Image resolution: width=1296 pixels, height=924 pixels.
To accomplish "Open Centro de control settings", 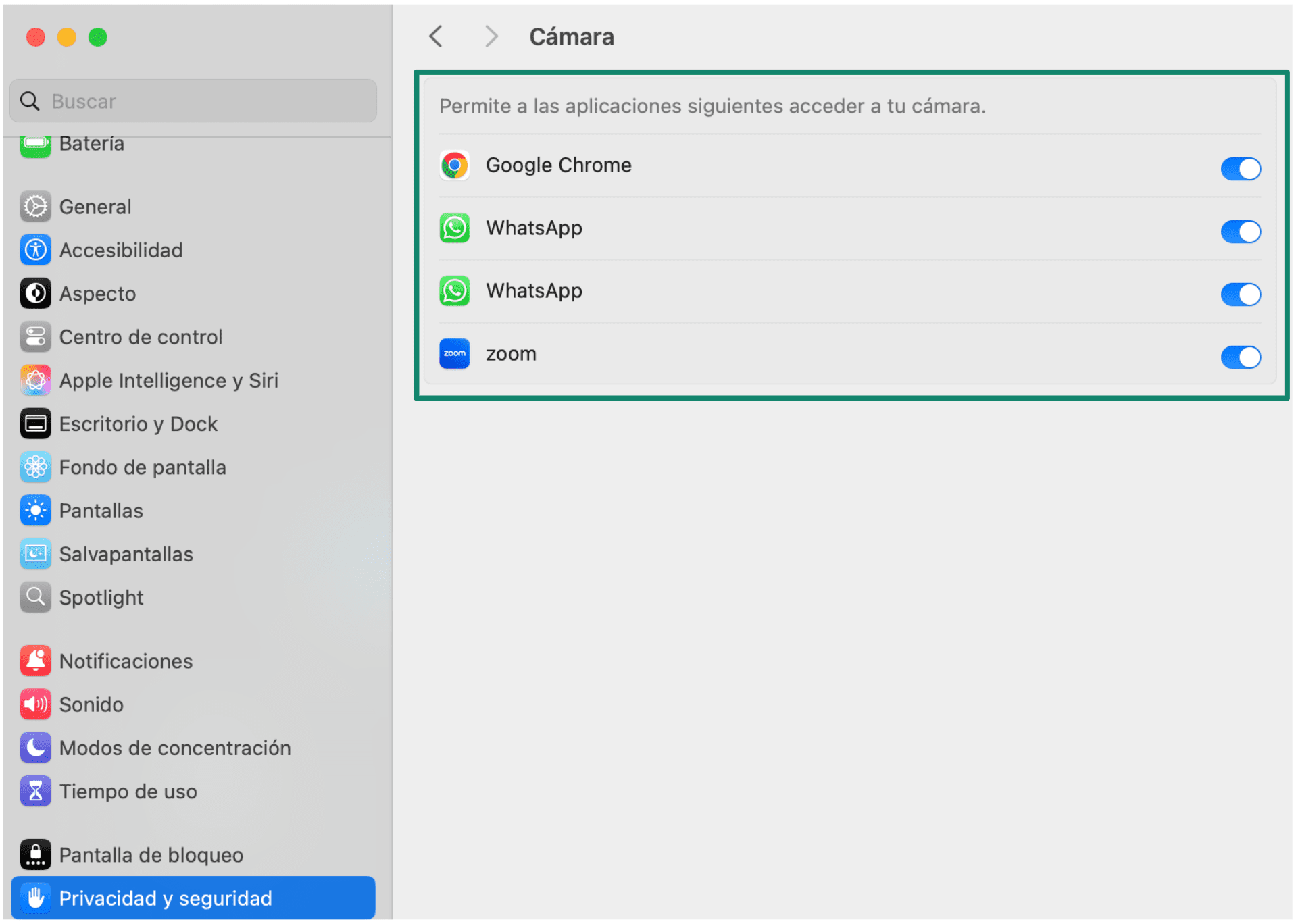I will tap(141, 337).
